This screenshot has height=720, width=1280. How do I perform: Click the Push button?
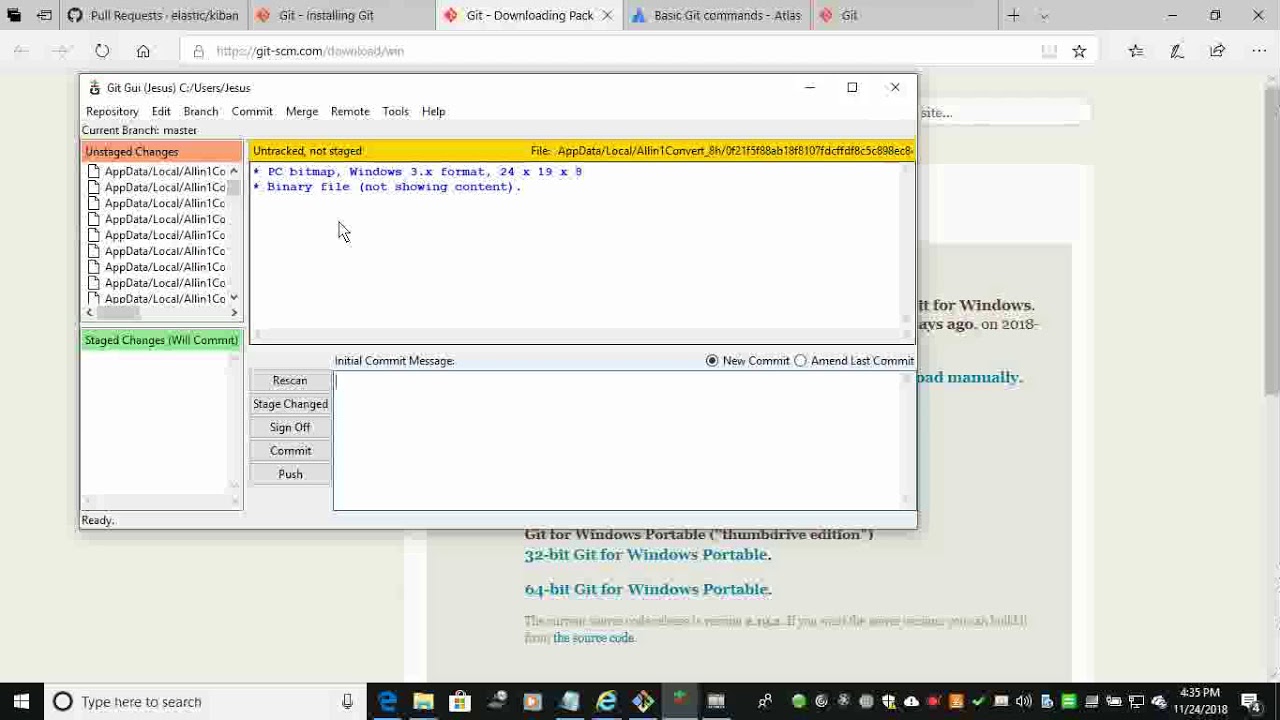[290, 474]
